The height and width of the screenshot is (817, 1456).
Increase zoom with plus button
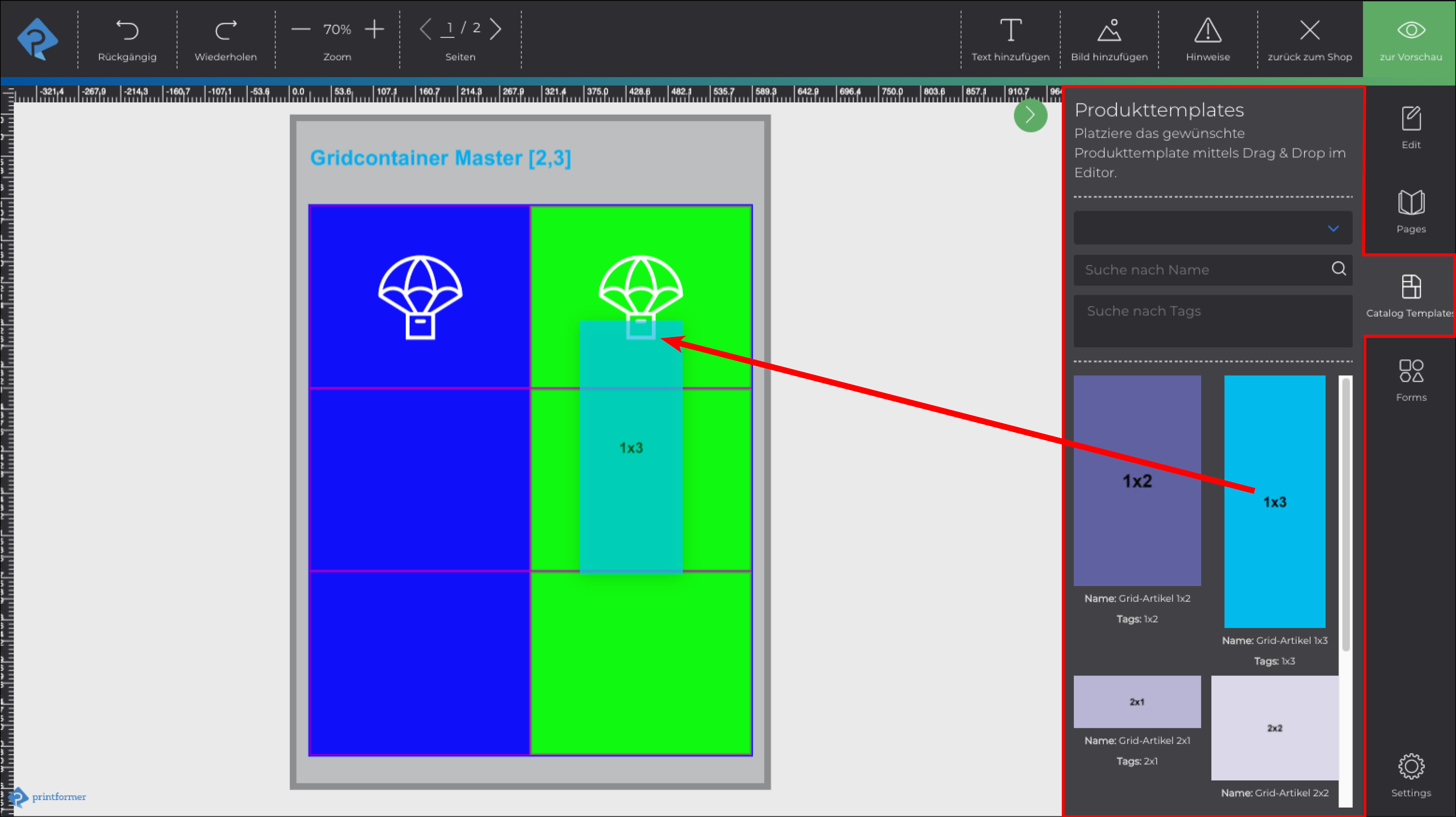point(374,29)
